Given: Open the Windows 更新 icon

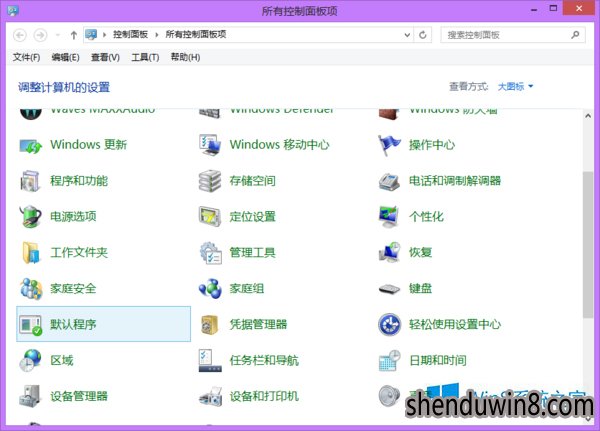Looking at the screenshot, I should click(31, 145).
